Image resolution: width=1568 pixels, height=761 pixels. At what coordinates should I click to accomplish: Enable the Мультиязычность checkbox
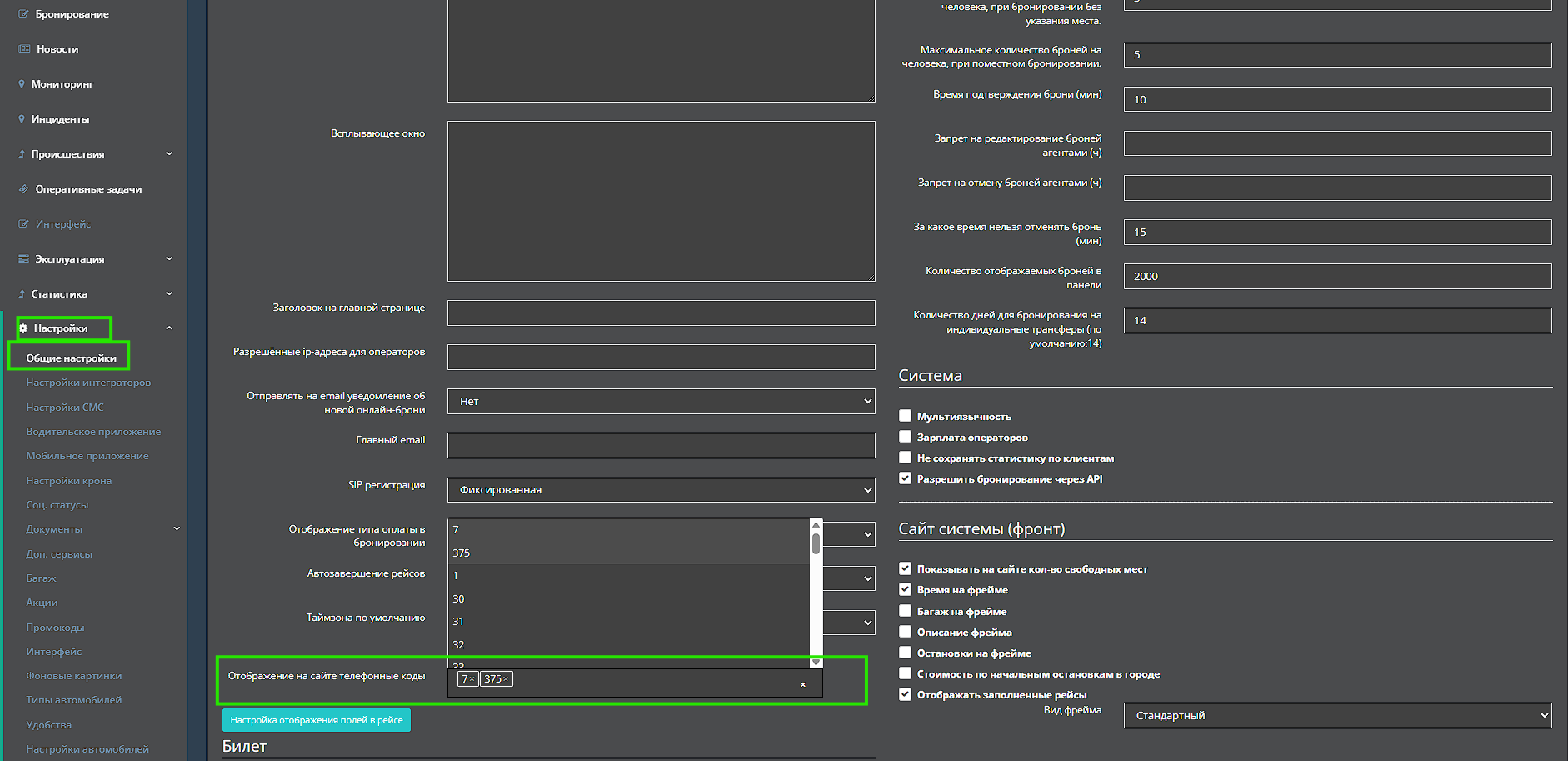click(905, 416)
